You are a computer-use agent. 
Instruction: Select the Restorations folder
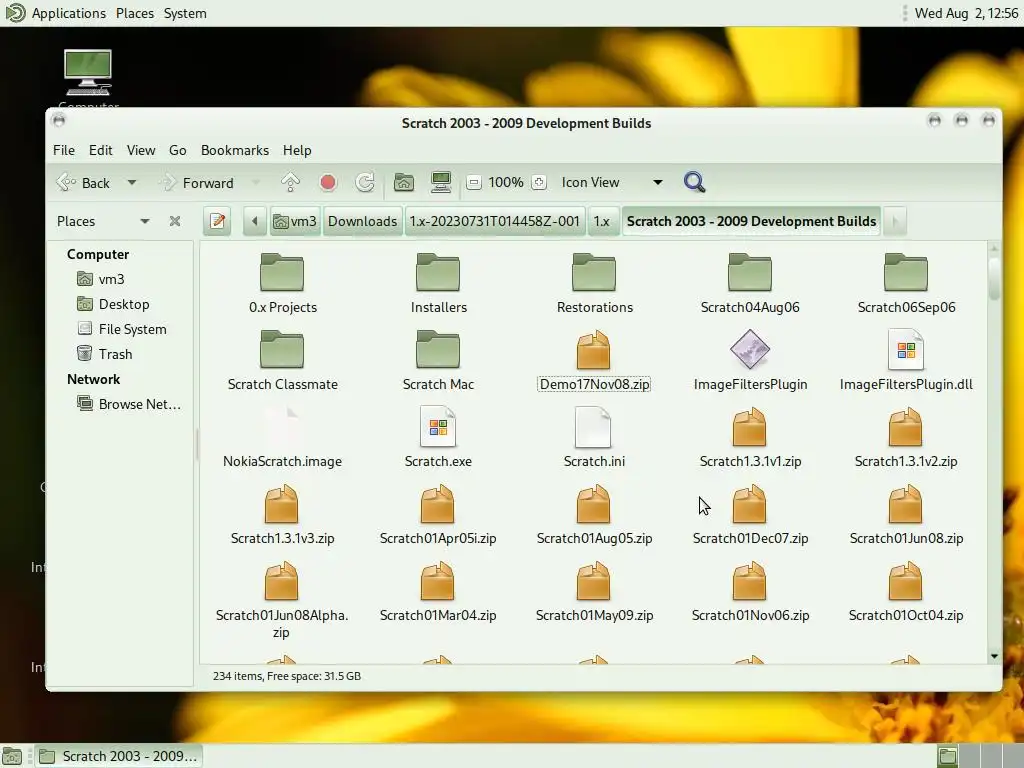pyautogui.click(x=594, y=283)
